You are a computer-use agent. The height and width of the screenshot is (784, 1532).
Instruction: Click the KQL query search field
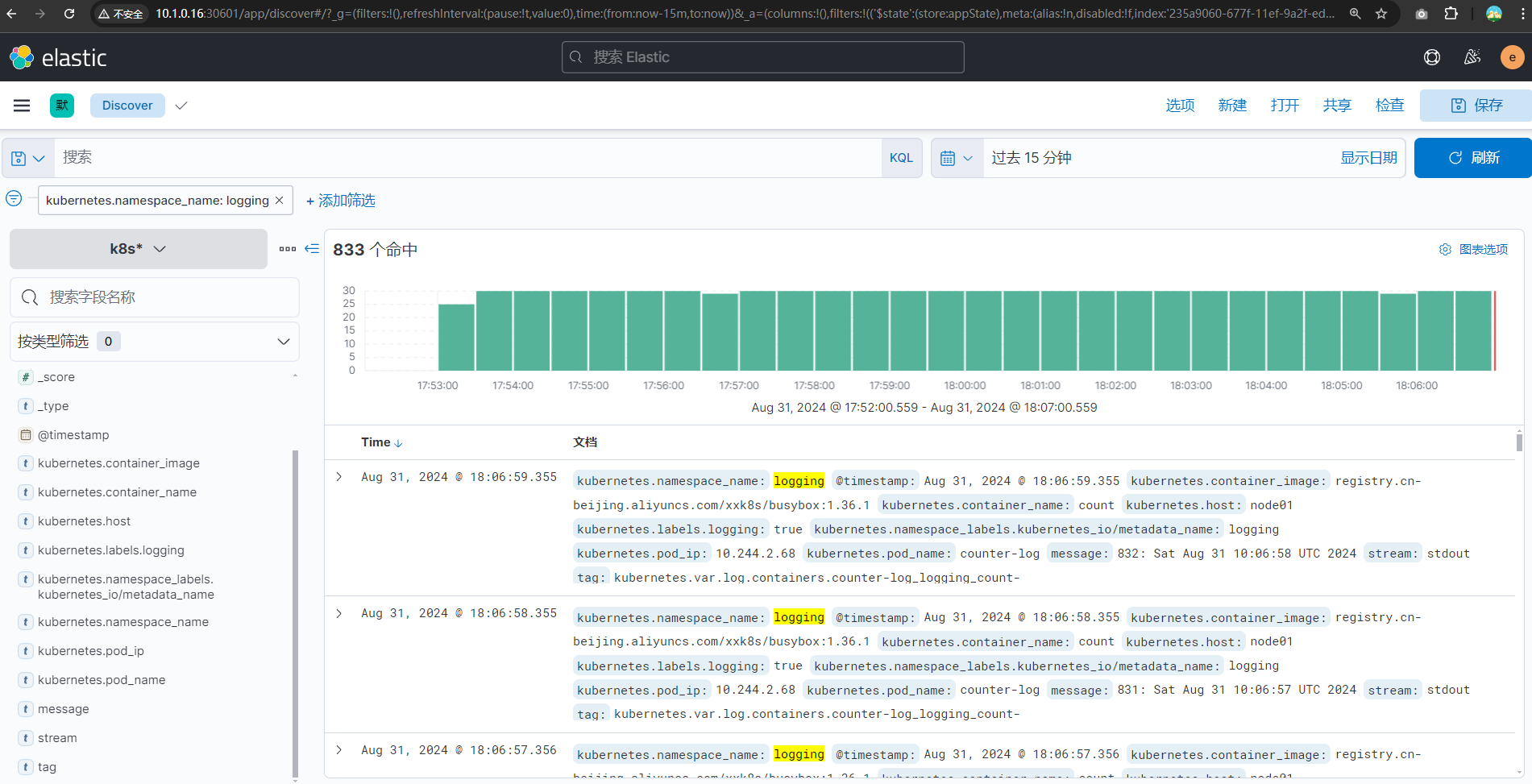click(467, 158)
